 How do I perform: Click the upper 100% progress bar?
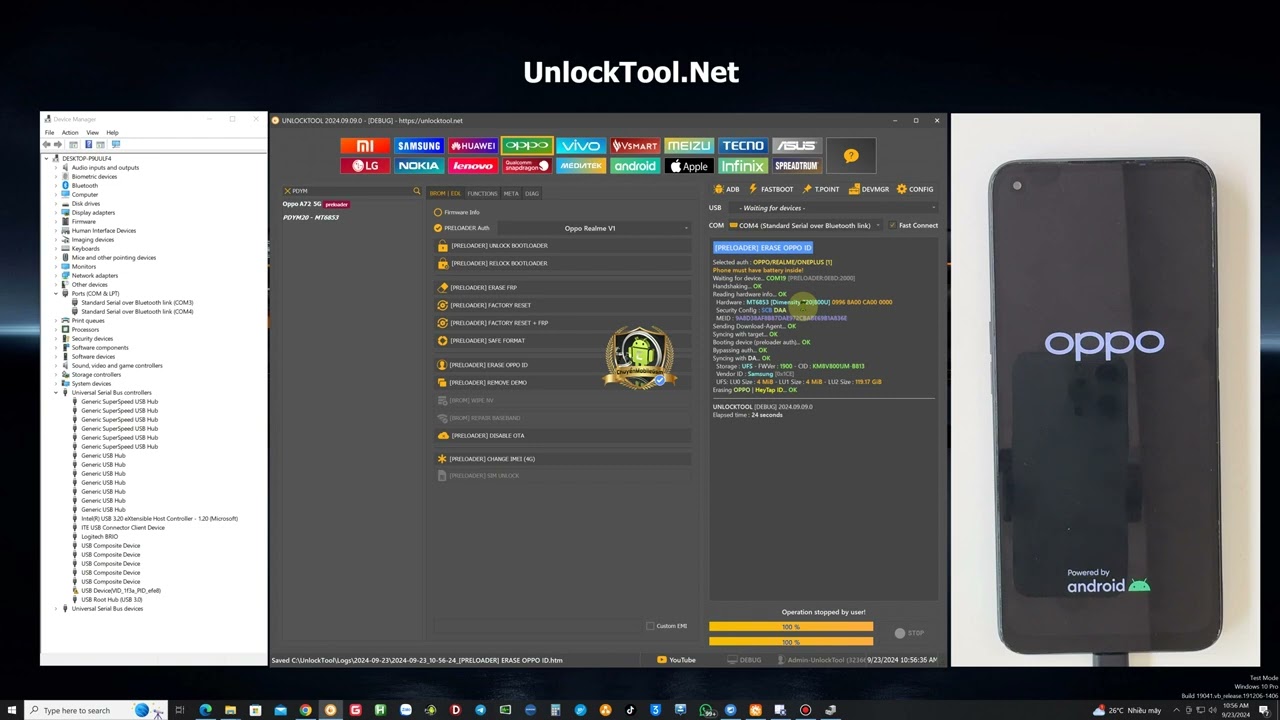tap(791, 627)
